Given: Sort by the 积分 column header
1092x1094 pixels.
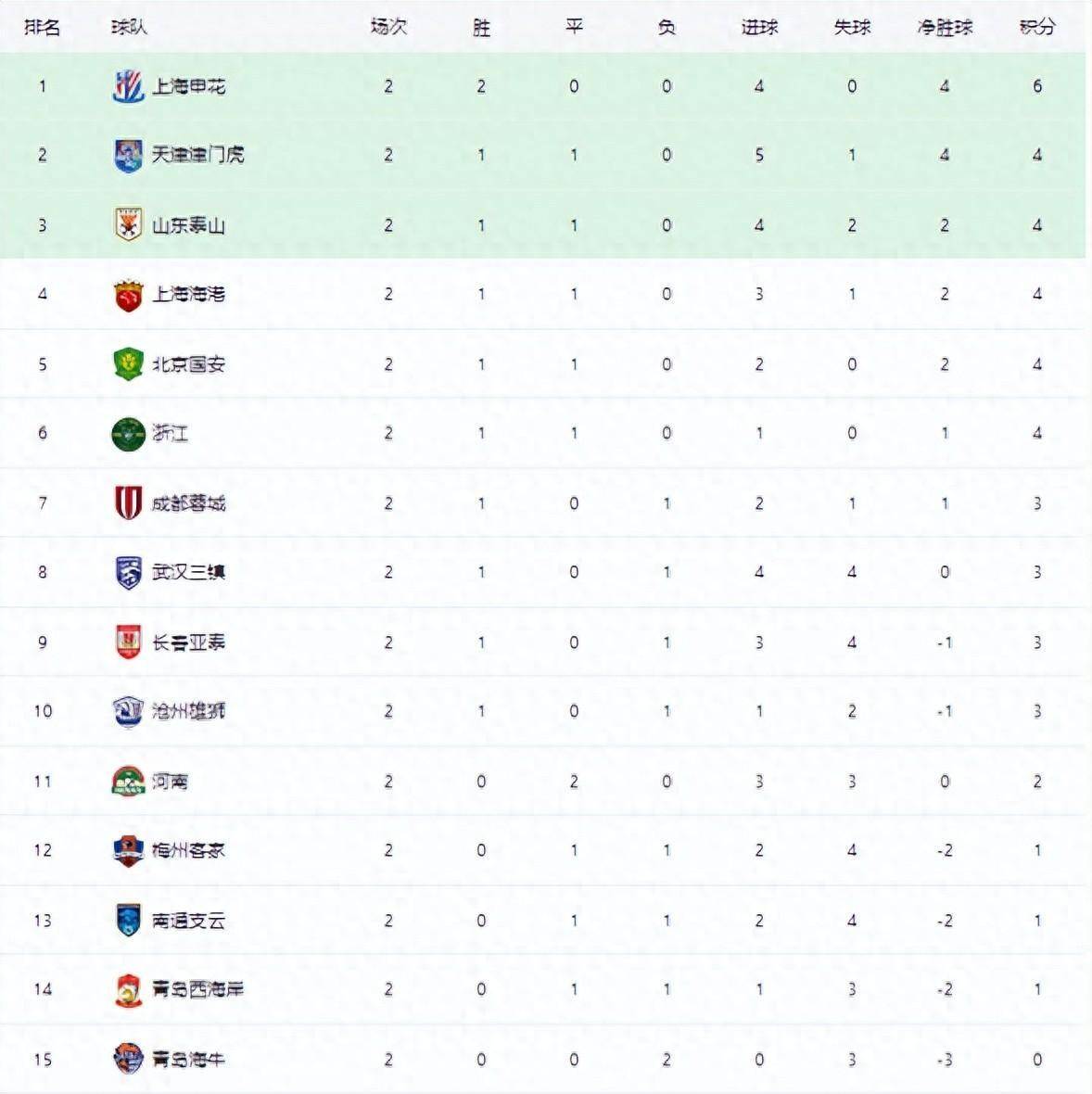Looking at the screenshot, I should point(1036,27).
